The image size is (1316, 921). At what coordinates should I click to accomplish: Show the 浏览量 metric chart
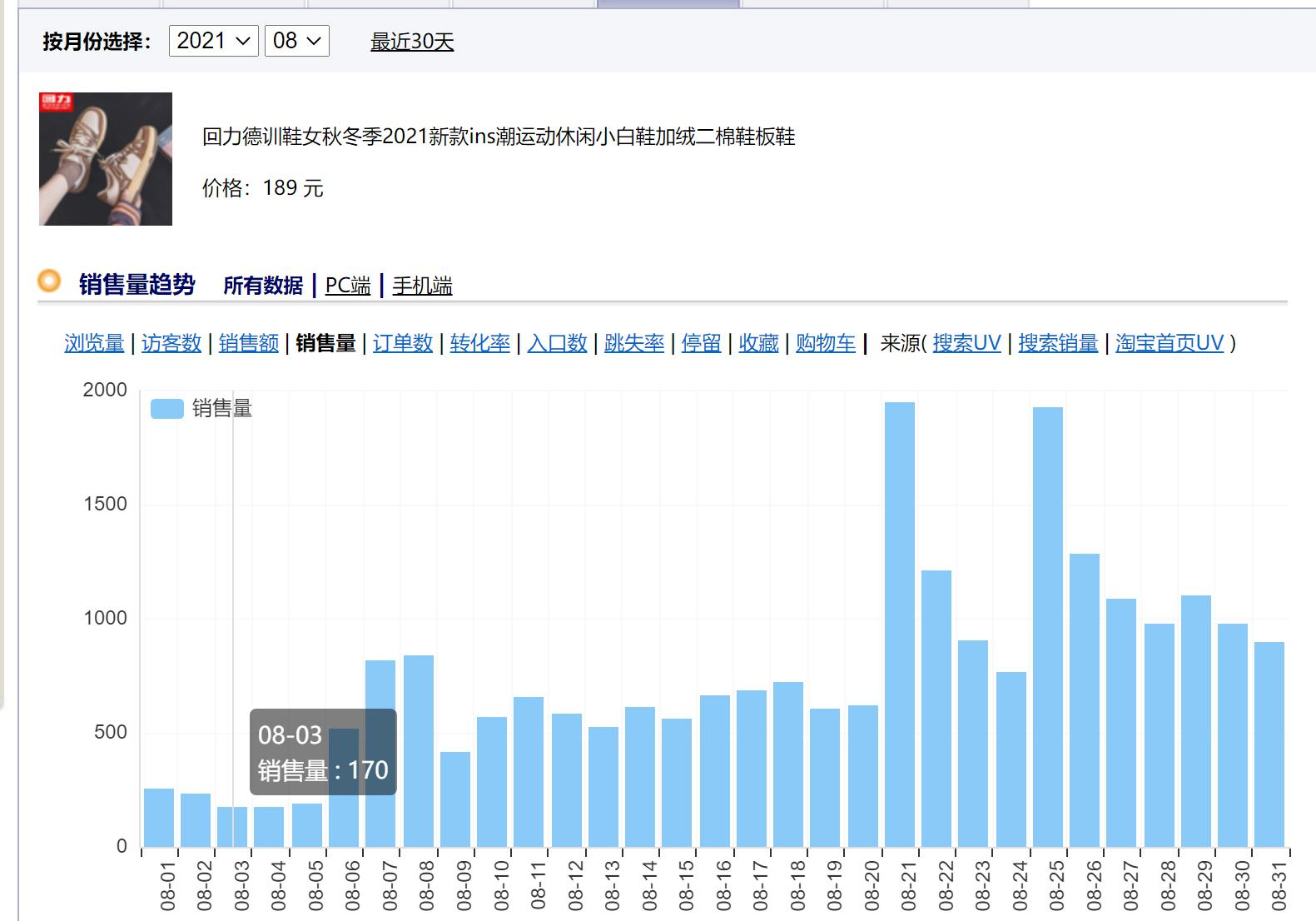(x=94, y=343)
